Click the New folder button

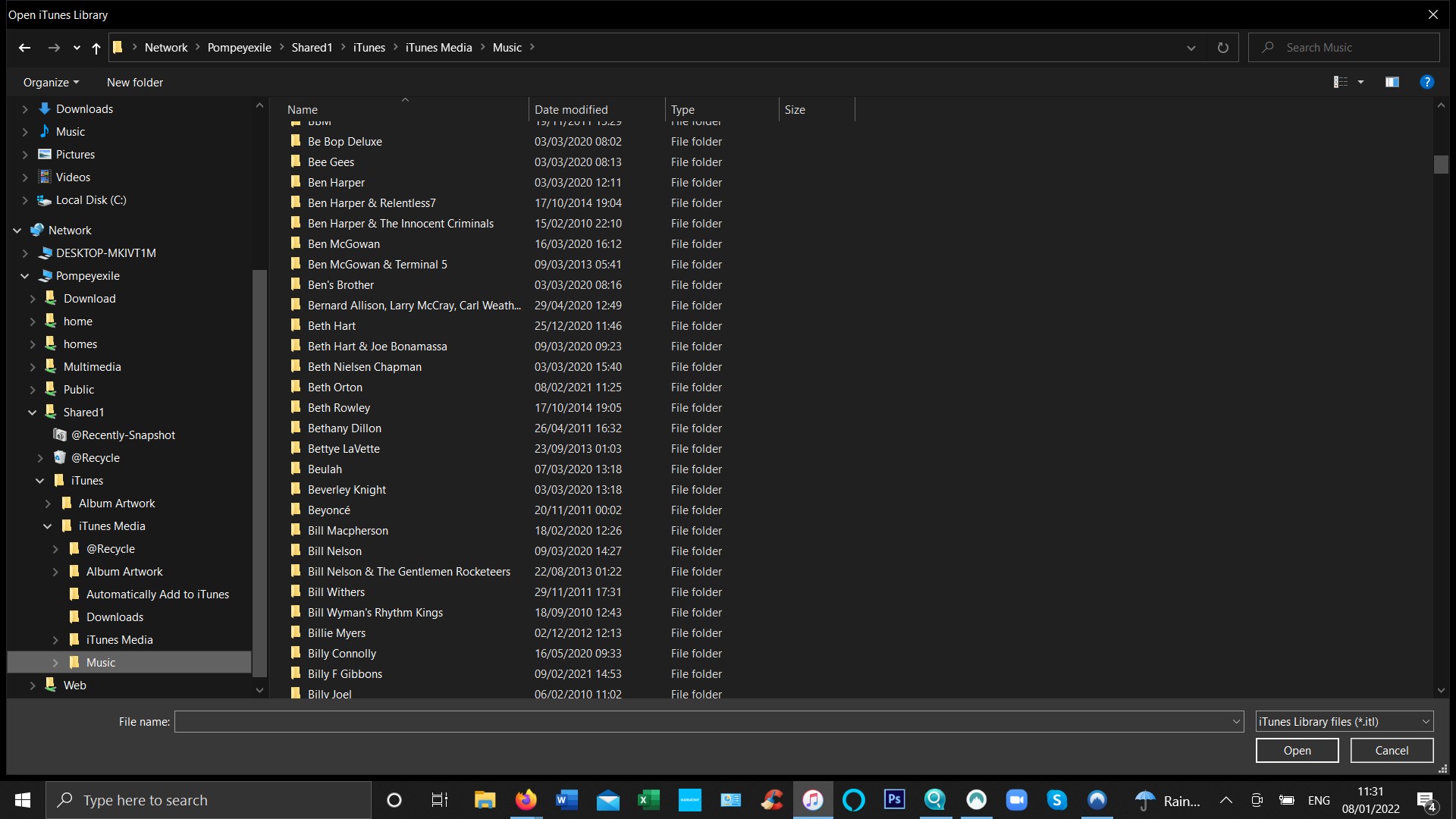point(135,83)
